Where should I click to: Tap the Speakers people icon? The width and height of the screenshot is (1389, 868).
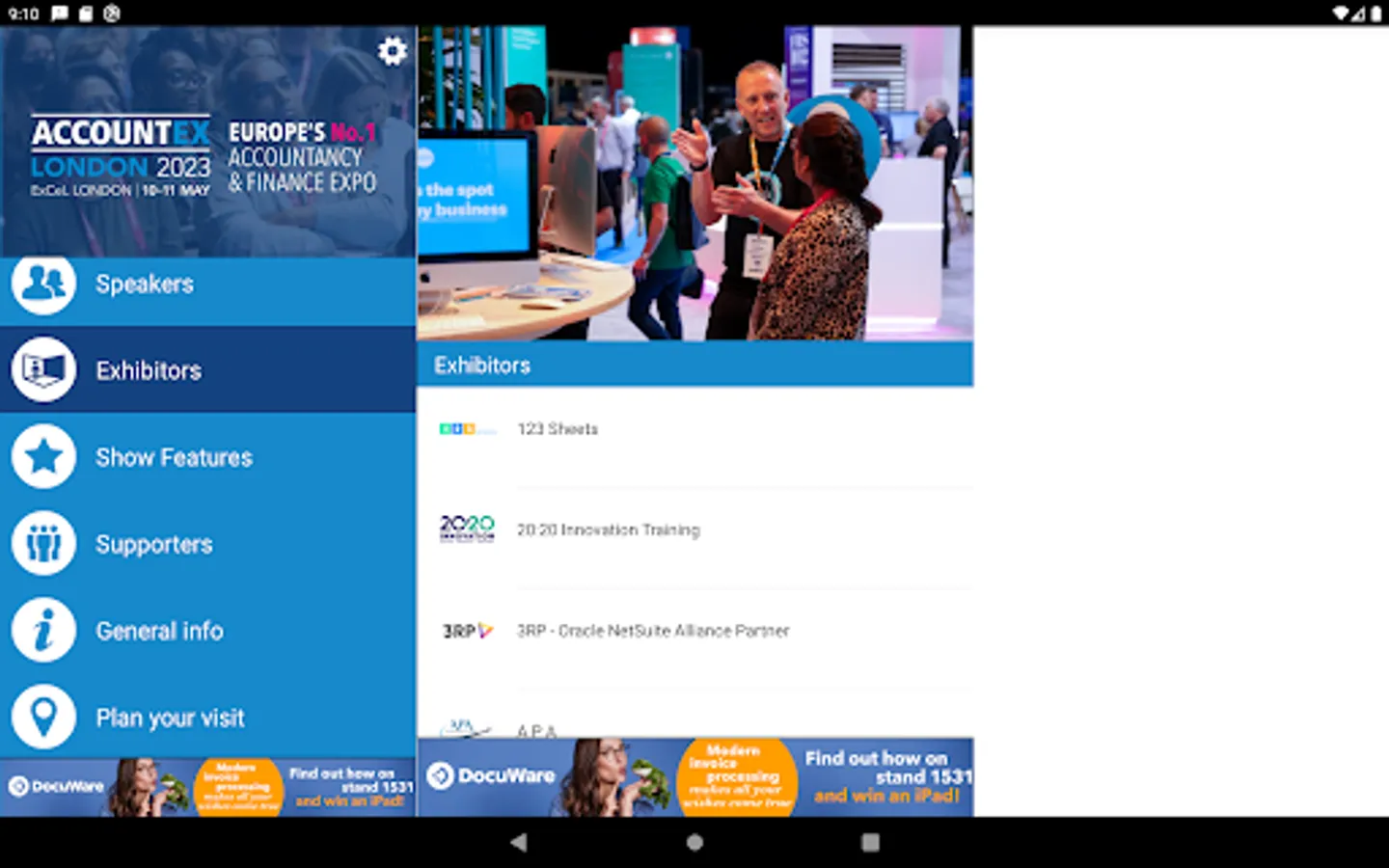pos(43,284)
